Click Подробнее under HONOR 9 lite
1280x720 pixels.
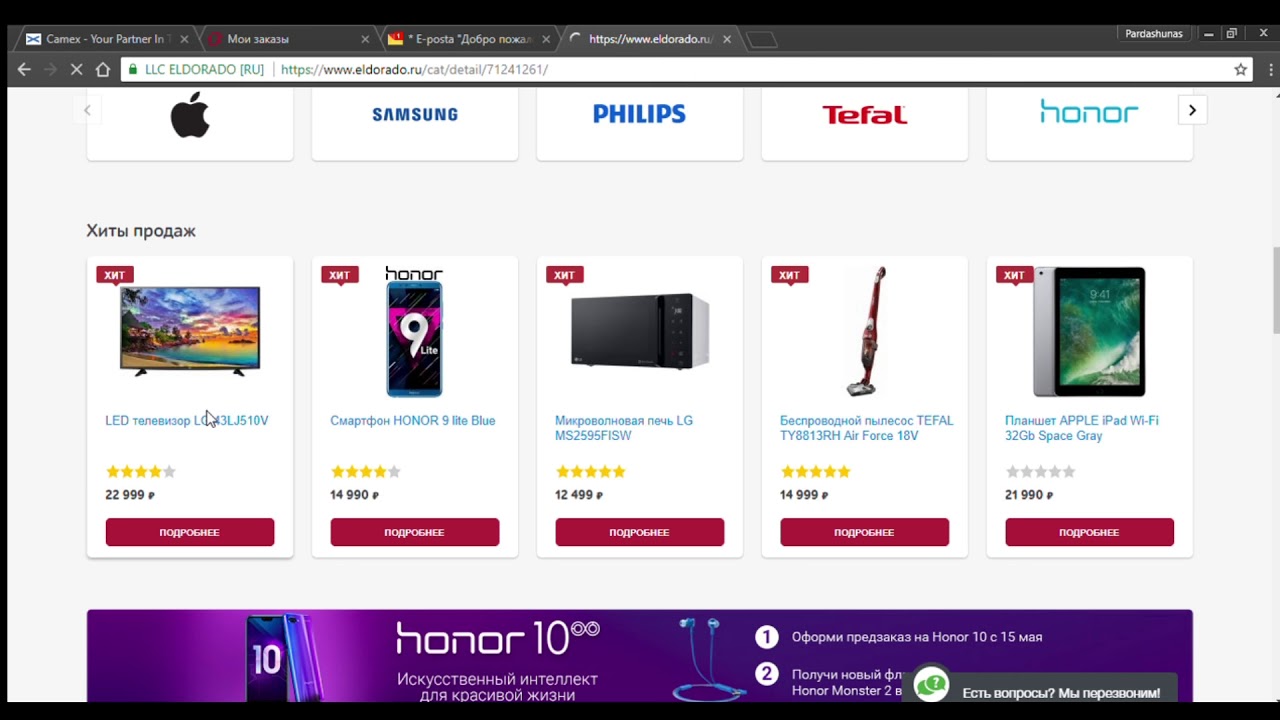click(x=415, y=532)
